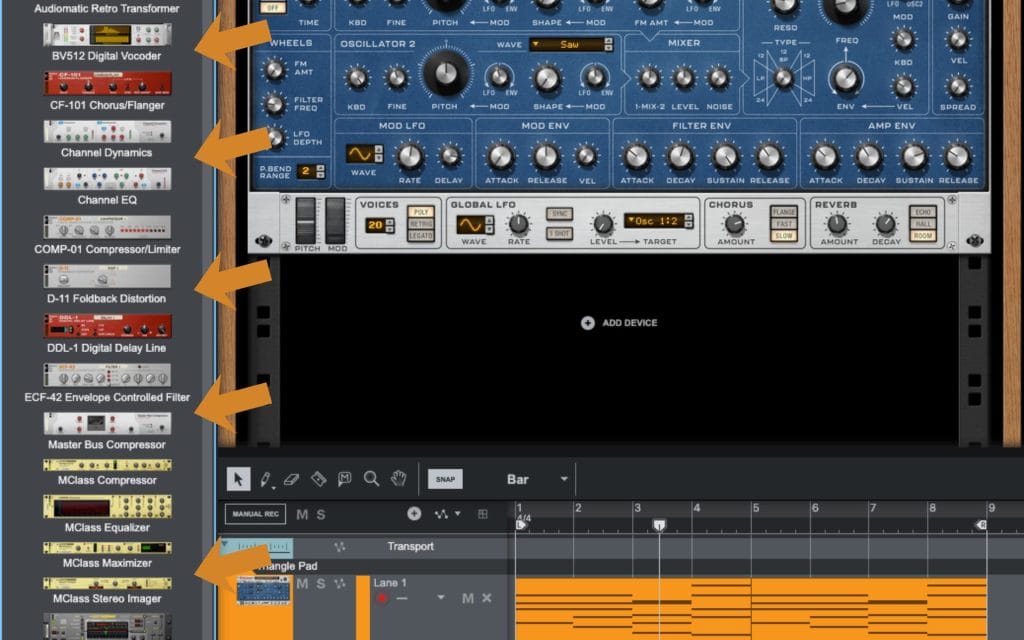Open Oscillator 2 Saw wave selector
Image resolution: width=1024 pixels, height=640 pixels.
[x=570, y=45]
